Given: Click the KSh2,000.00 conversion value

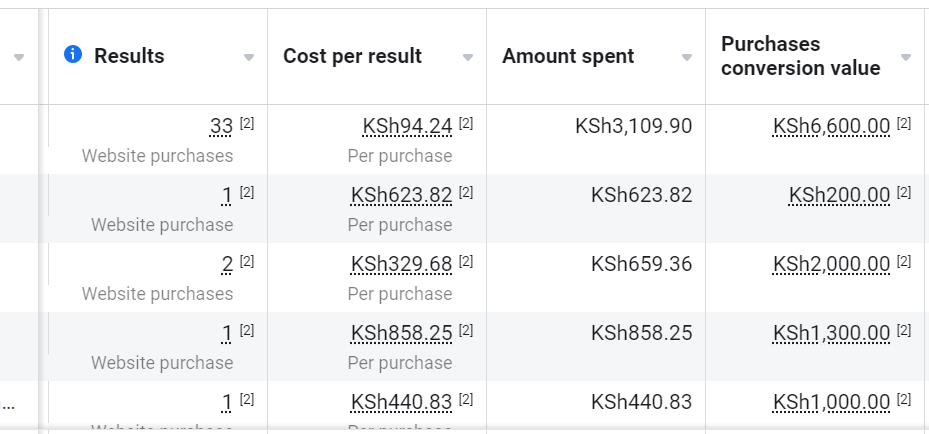Looking at the screenshot, I should click(831, 264).
